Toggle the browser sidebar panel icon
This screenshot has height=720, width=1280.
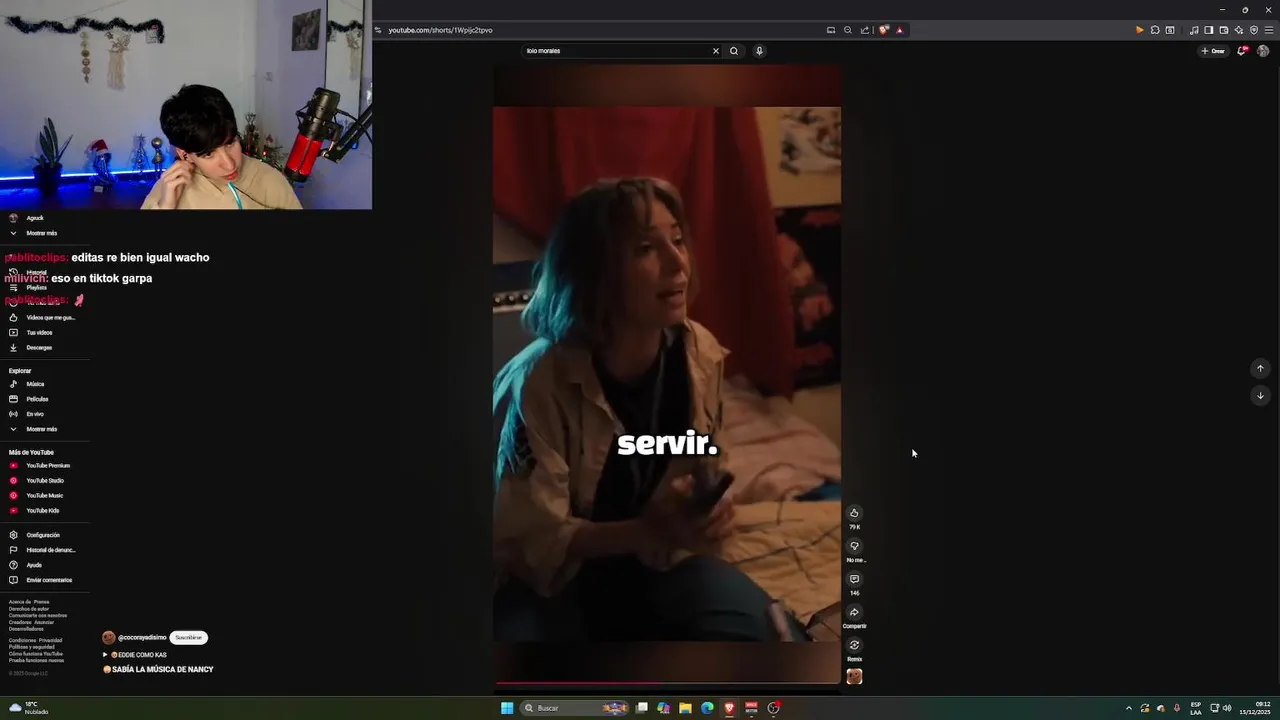coord(1209,30)
